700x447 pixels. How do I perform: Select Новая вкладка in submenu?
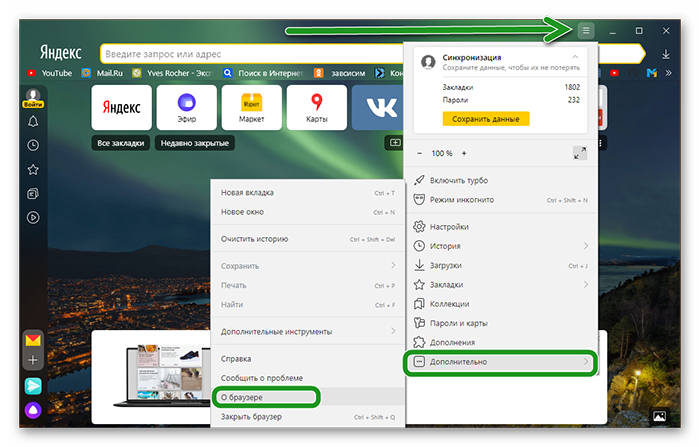[x=308, y=192]
